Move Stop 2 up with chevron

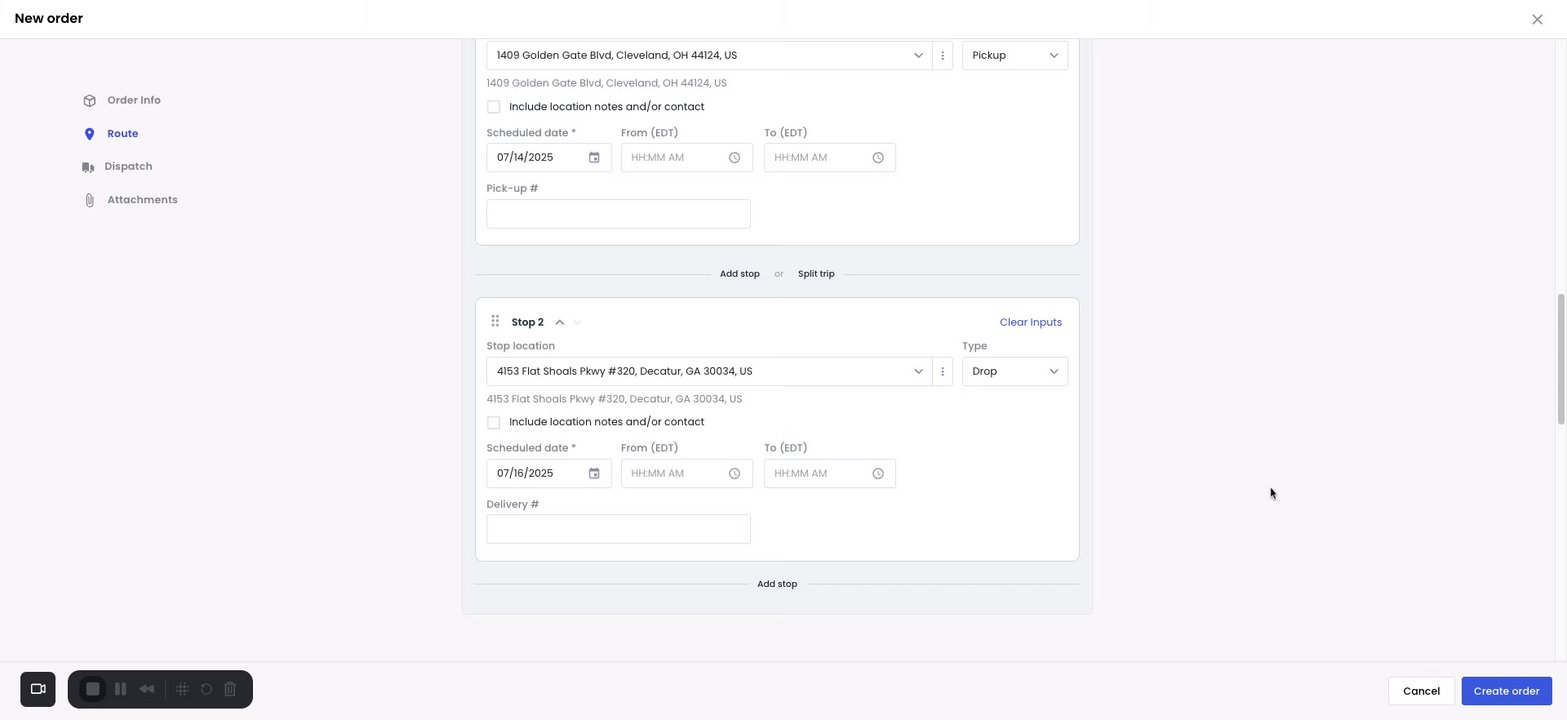tap(560, 322)
